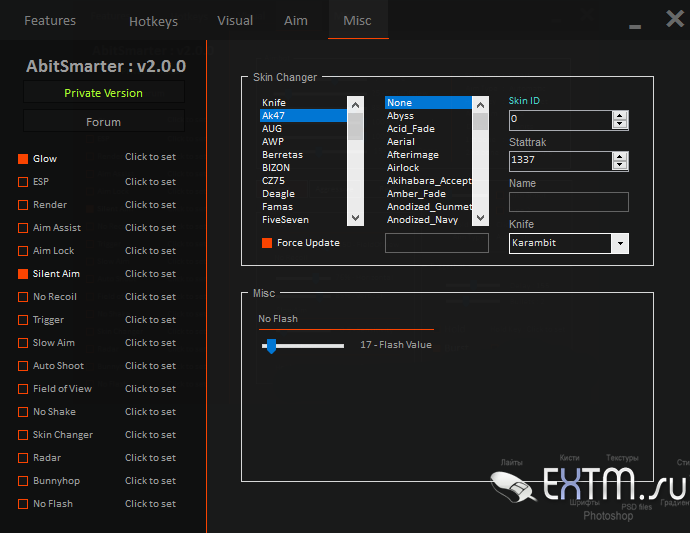690x533 pixels.
Task: Click skin list scroll-down arrow
Action: click(481, 218)
